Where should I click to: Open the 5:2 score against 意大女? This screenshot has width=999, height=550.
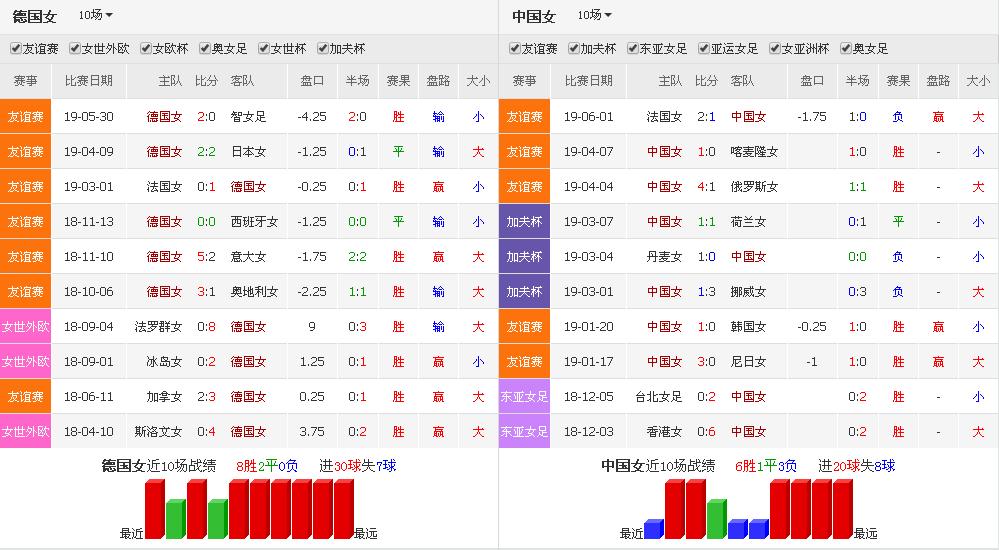[x=206, y=257]
